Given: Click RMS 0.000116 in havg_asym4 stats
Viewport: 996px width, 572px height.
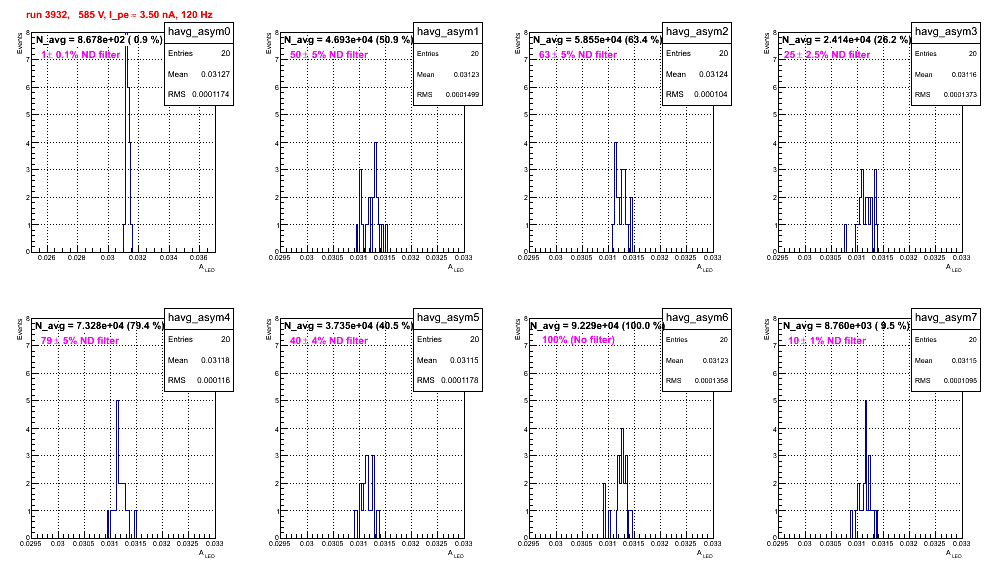Looking at the screenshot, I should 199,380.
